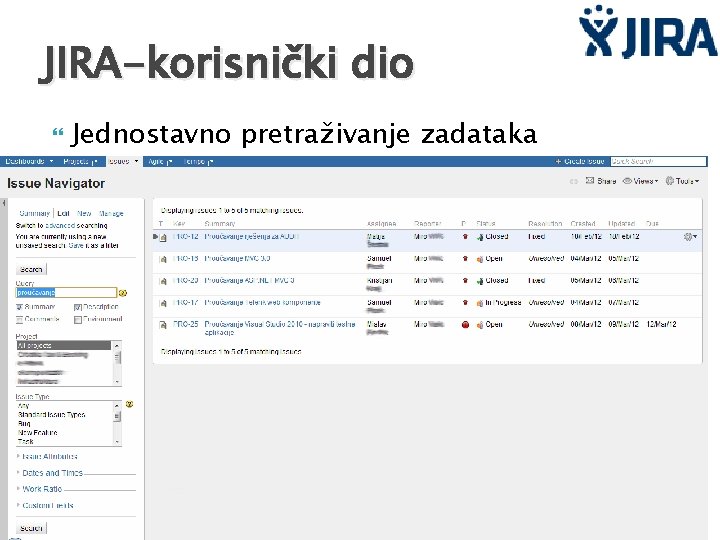Open the Projects menu
Screen dimensions: 720x540
(x=80, y=161)
